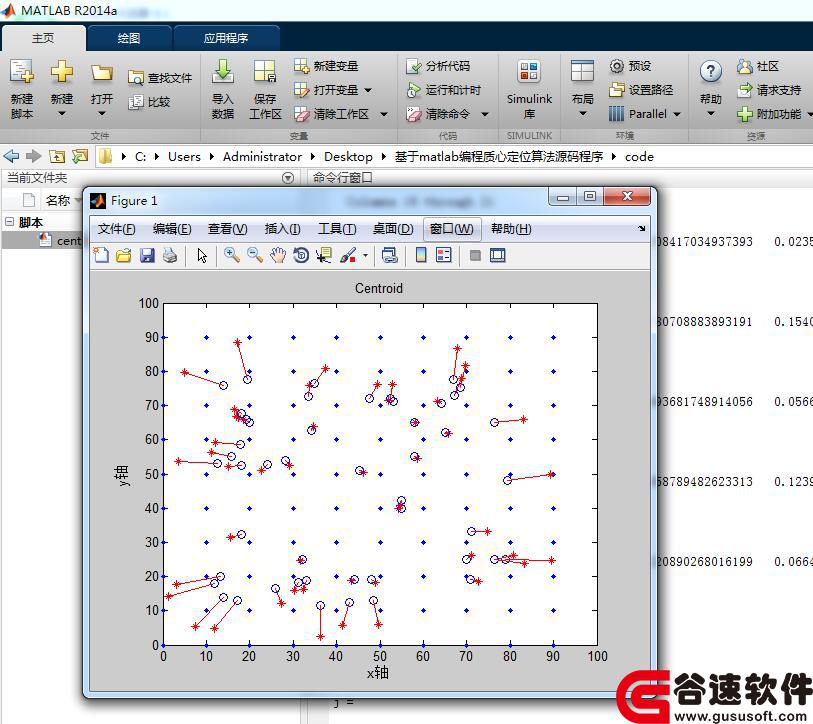Create a new script with 新建脚本
This screenshot has height=724, width=813.
(22, 88)
